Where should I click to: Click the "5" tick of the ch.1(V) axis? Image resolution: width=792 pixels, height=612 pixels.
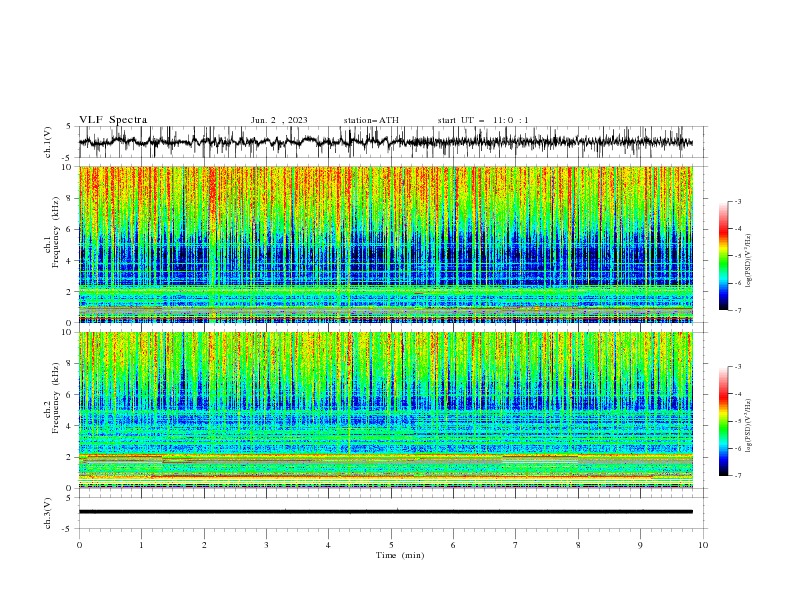pos(69,127)
